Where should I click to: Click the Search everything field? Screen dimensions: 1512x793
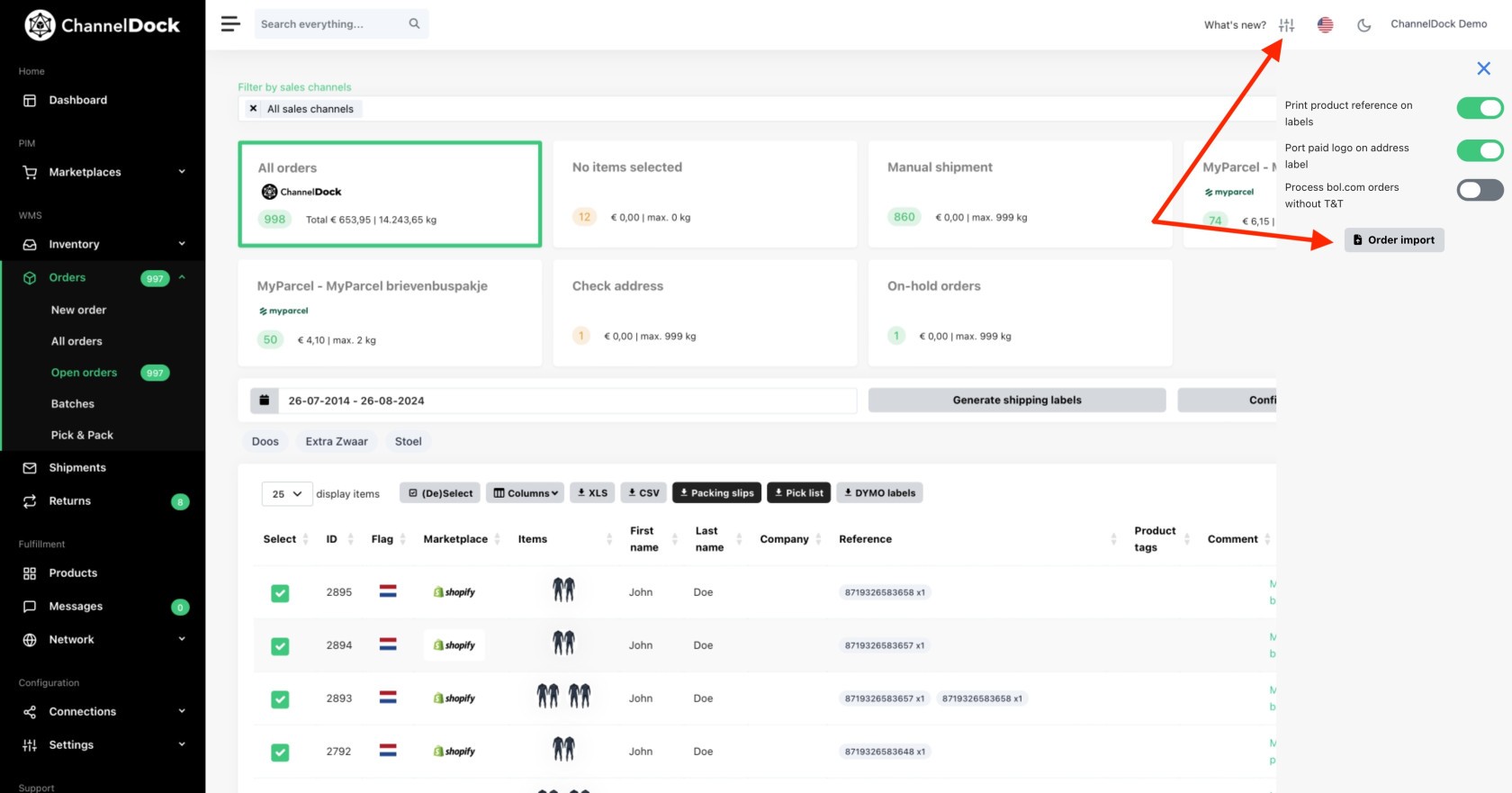(x=342, y=24)
